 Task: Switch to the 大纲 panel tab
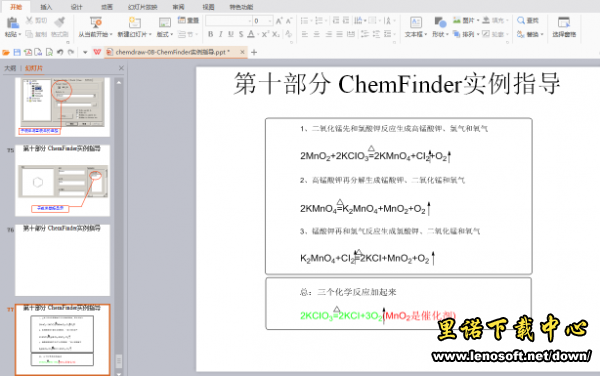click(x=10, y=68)
